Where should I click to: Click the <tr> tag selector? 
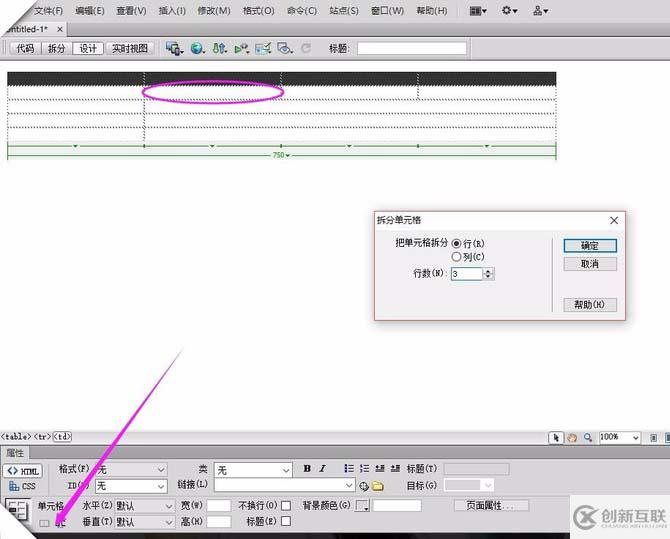pyautogui.click(x=42, y=437)
